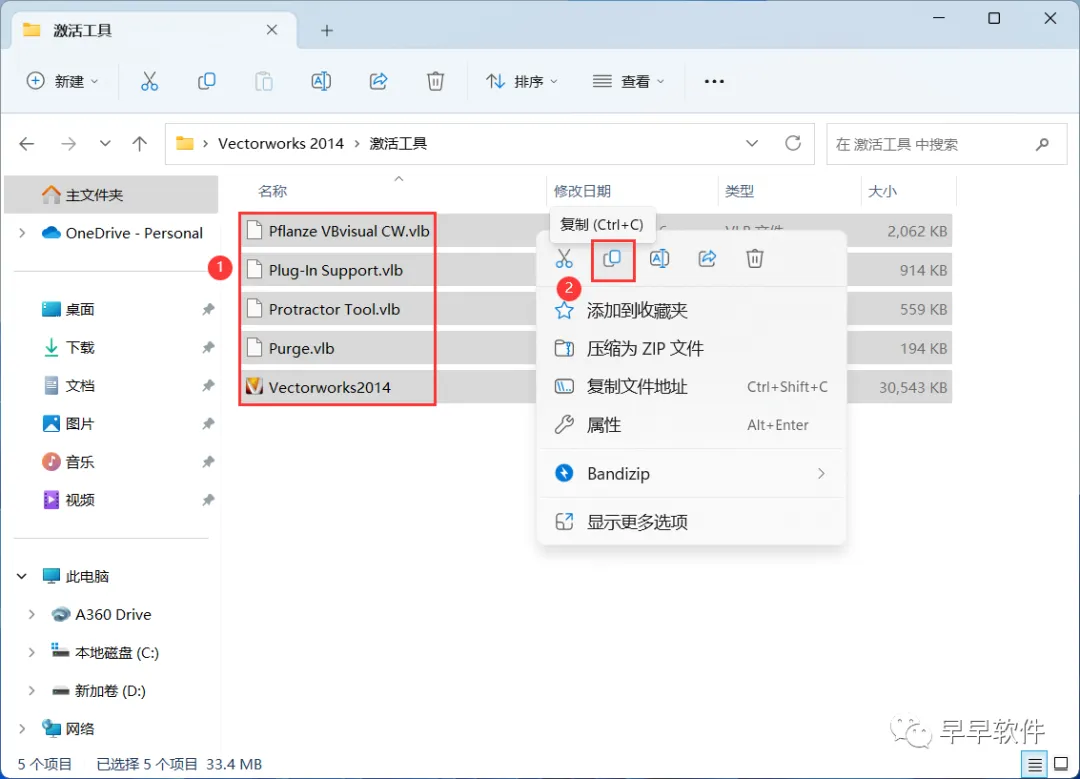
Task: Click Rename icon in context menu
Action: coord(659,259)
